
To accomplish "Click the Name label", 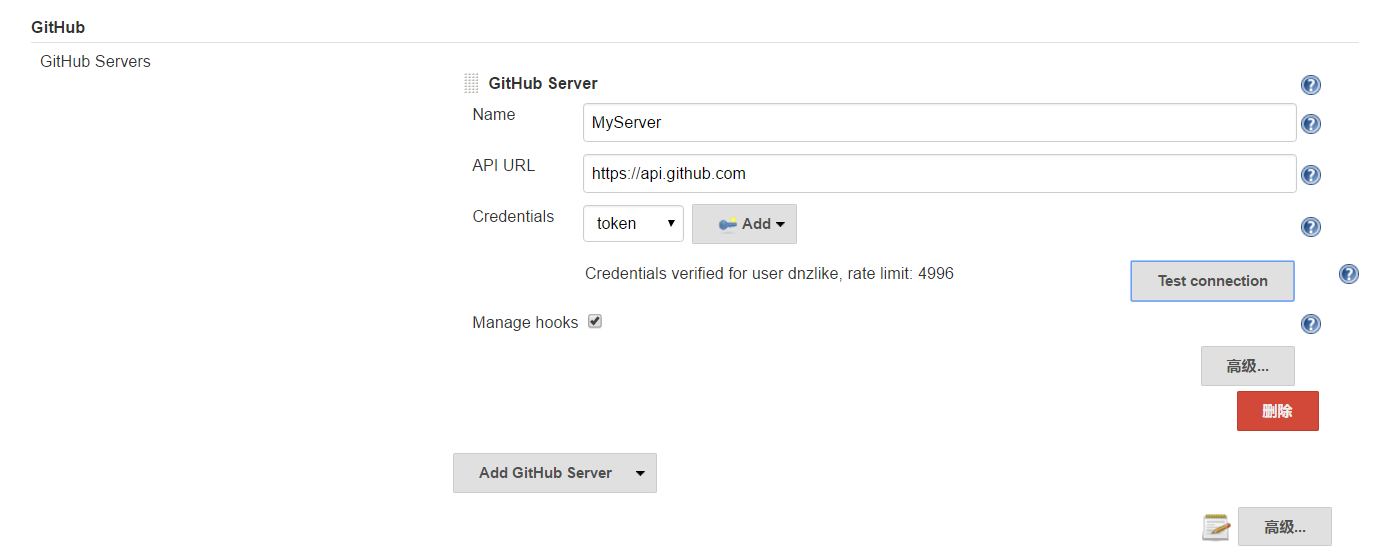I will pos(493,115).
